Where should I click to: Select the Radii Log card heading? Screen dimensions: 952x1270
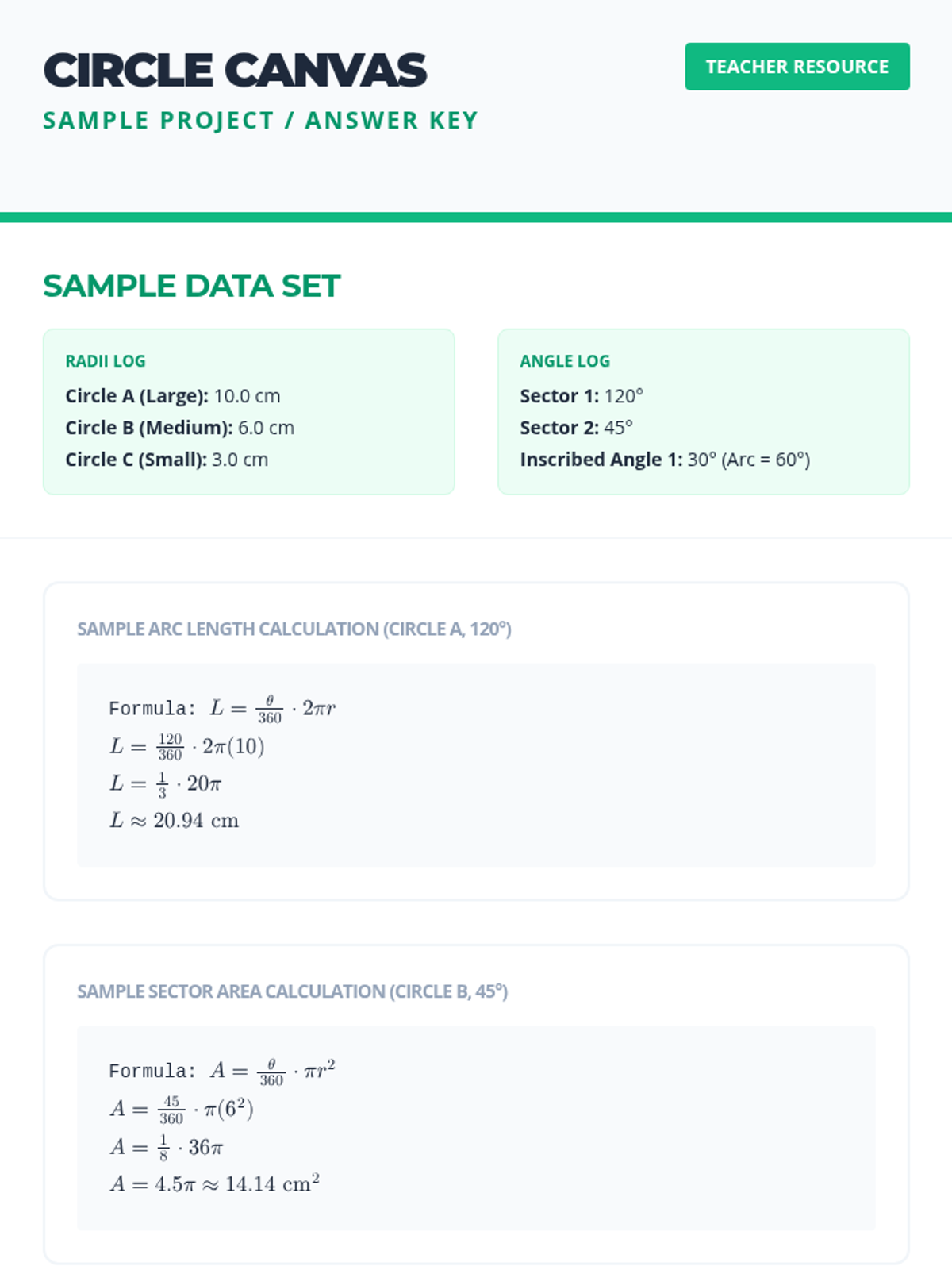[106, 361]
